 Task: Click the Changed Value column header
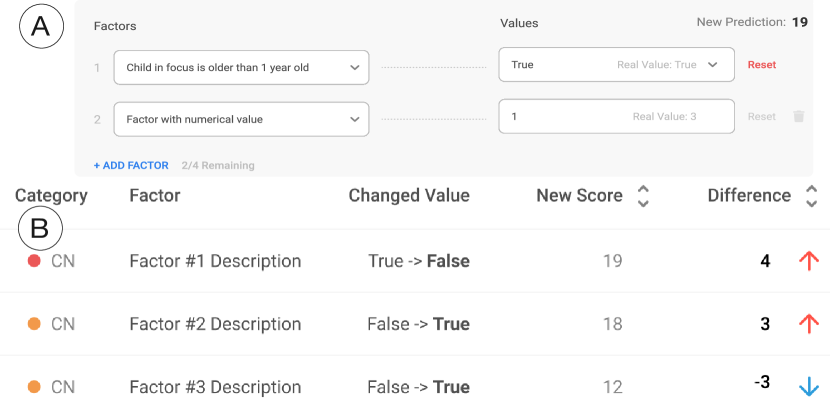pyautogui.click(x=408, y=196)
